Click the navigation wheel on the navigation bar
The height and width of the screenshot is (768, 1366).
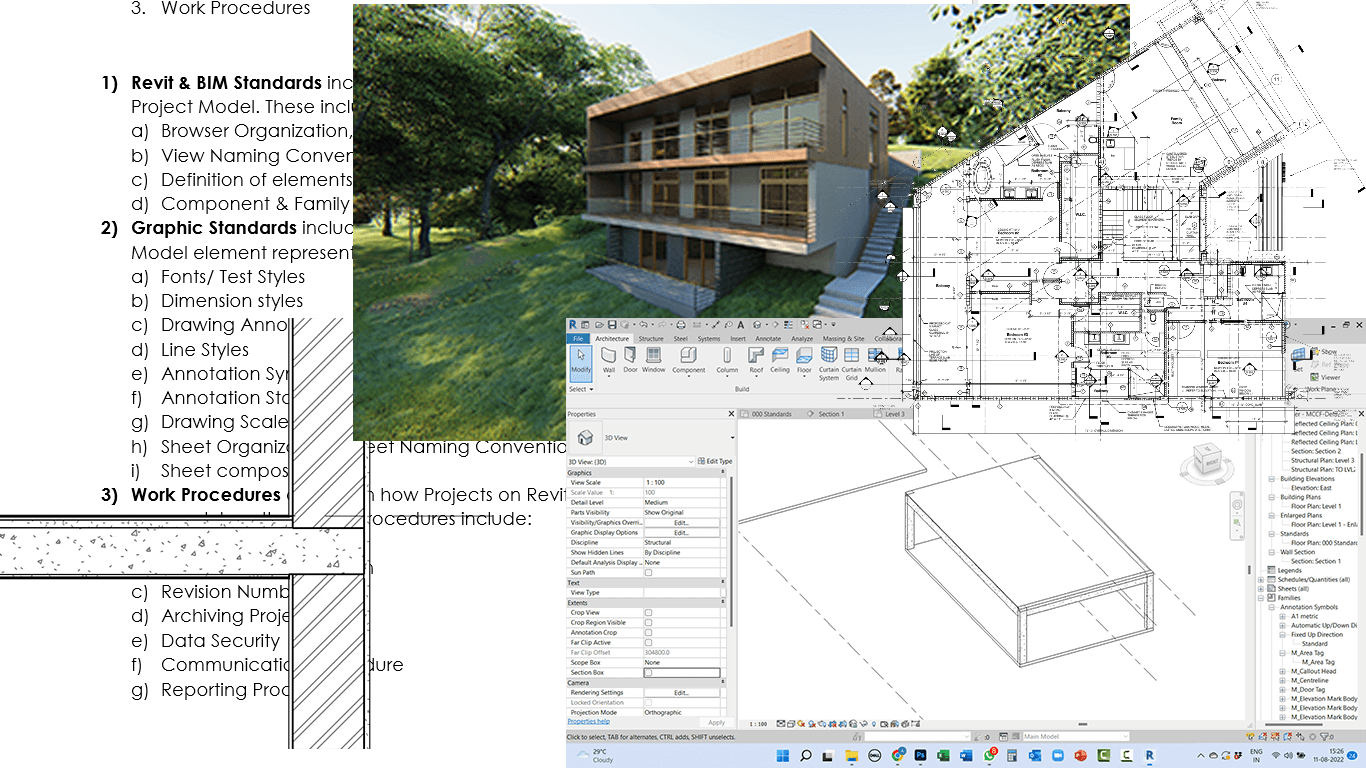tap(1237, 506)
